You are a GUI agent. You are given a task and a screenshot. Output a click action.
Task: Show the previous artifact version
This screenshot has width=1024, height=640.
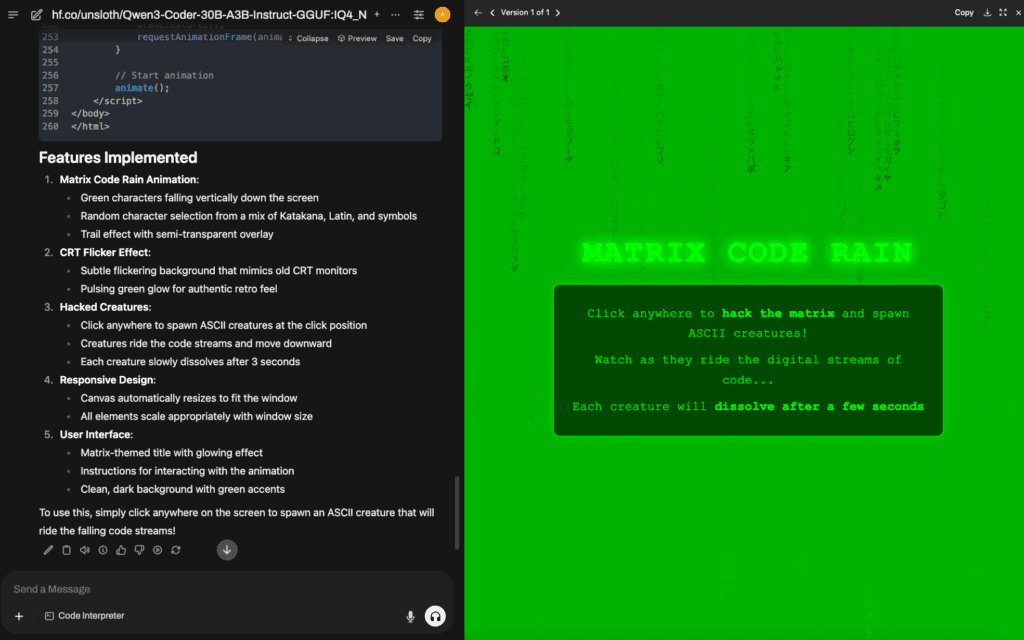tap(492, 12)
